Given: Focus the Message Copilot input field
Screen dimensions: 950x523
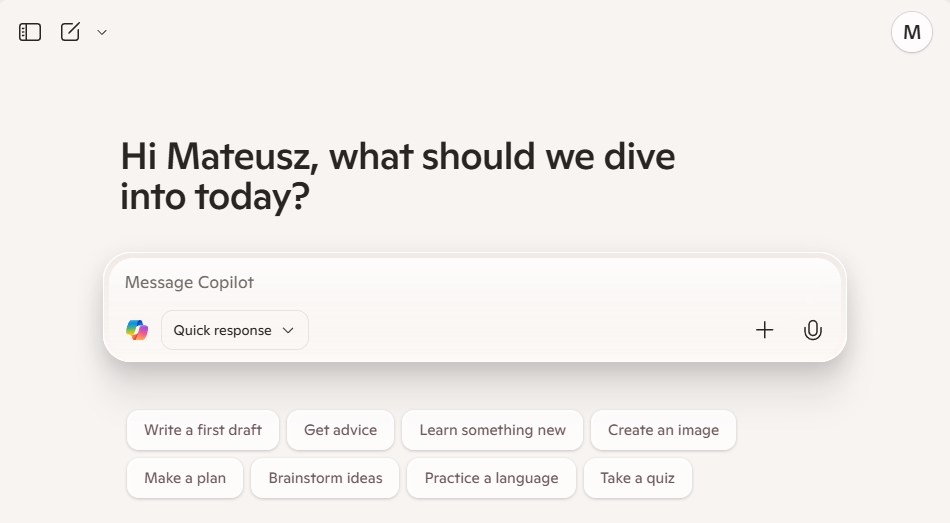Looking at the screenshot, I should coord(475,282).
